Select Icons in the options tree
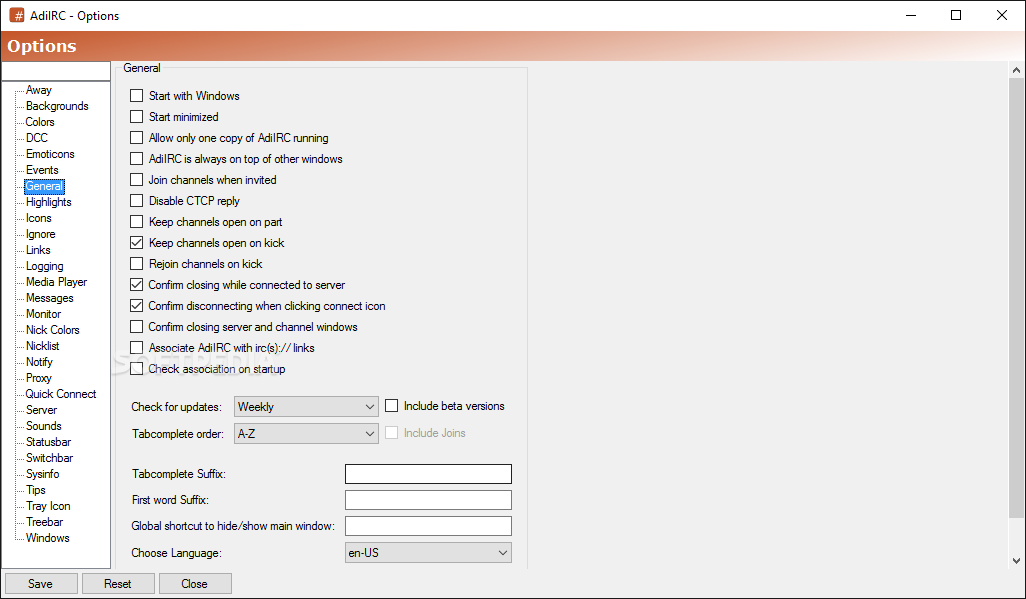 pyautogui.click(x=39, y=218)
